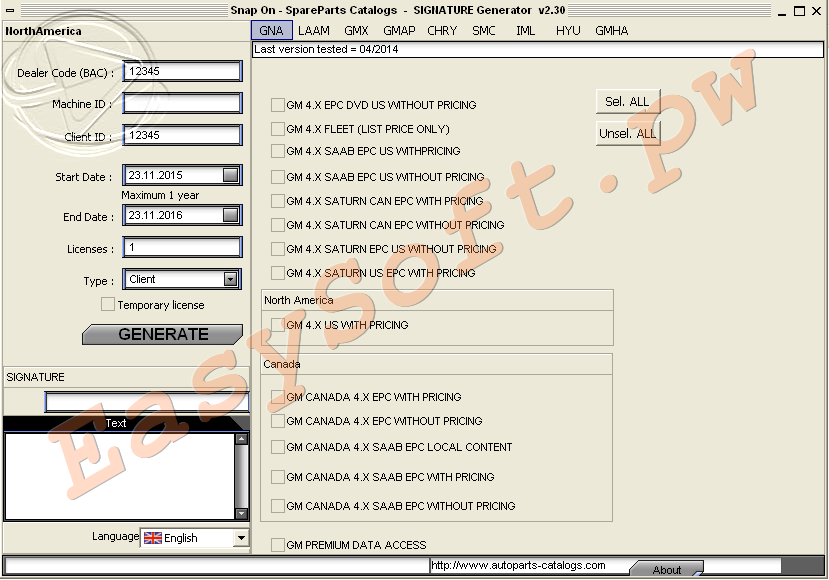Open the autoparts-catalogs.com link
The width and height of the screenshot is (829, 580).
(x=518, y=565)
